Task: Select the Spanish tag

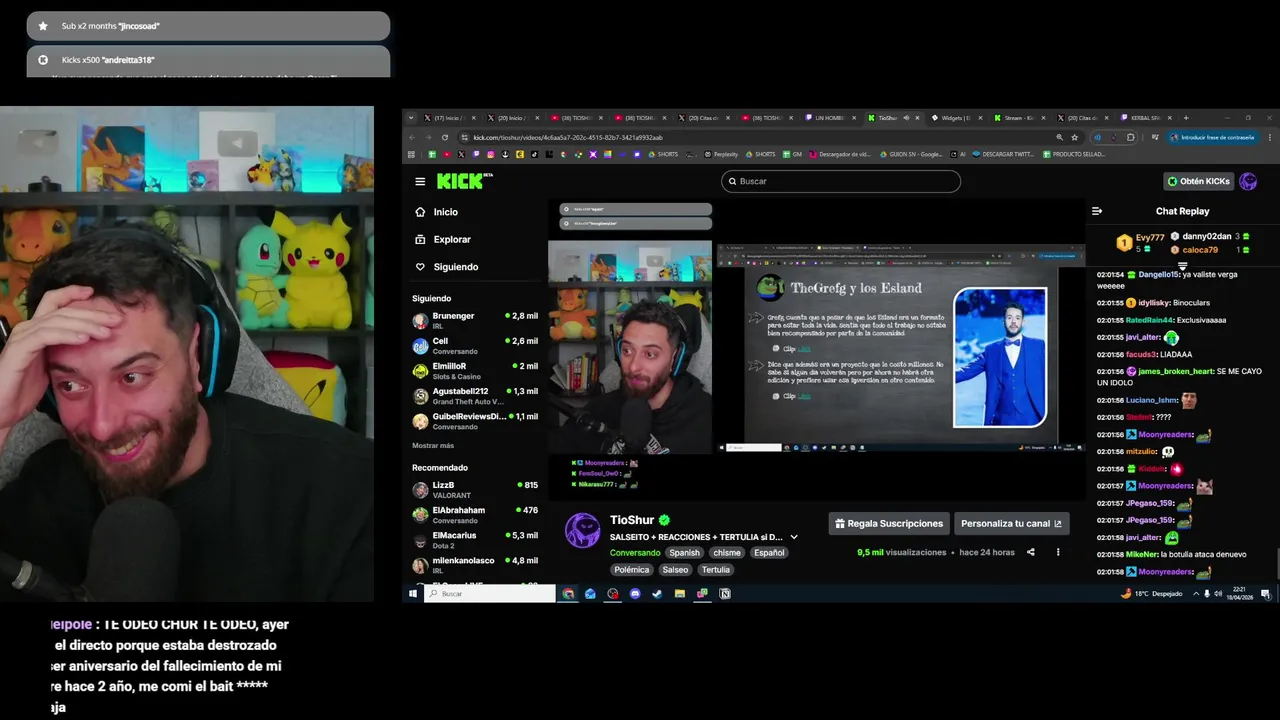Action: 685,553
